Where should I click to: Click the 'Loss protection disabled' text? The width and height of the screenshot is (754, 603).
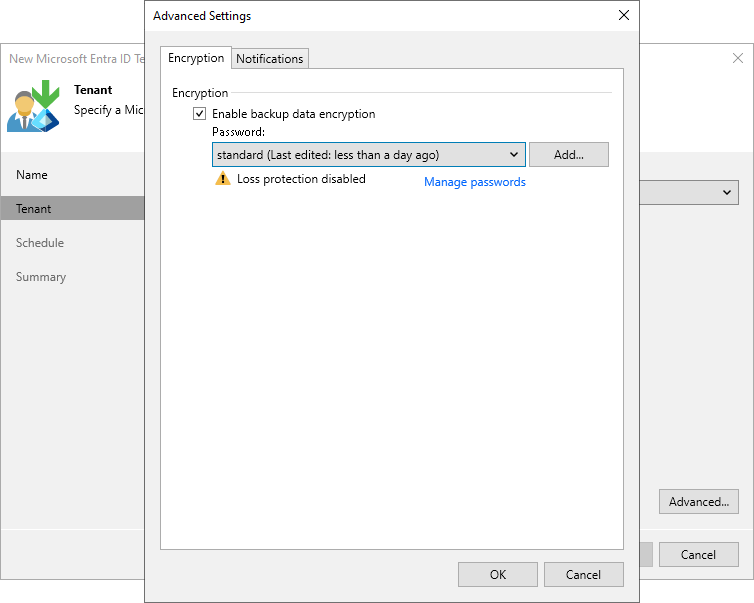pyautogui.click(x=301, y=179)
